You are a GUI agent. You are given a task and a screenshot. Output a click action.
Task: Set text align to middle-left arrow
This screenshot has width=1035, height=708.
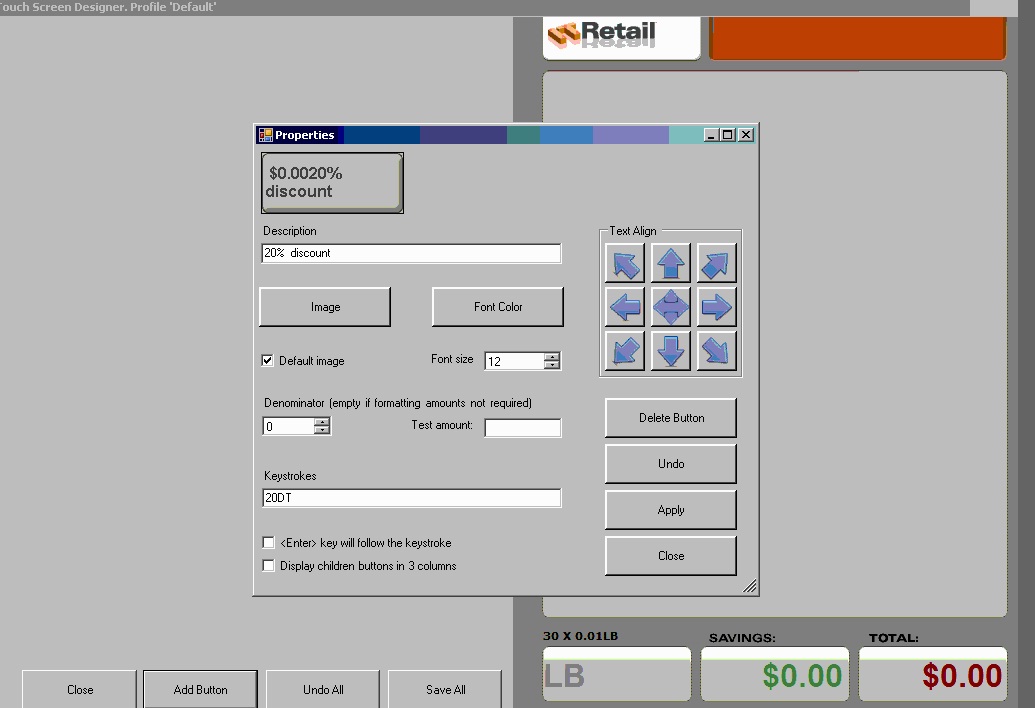coord(624,307)
